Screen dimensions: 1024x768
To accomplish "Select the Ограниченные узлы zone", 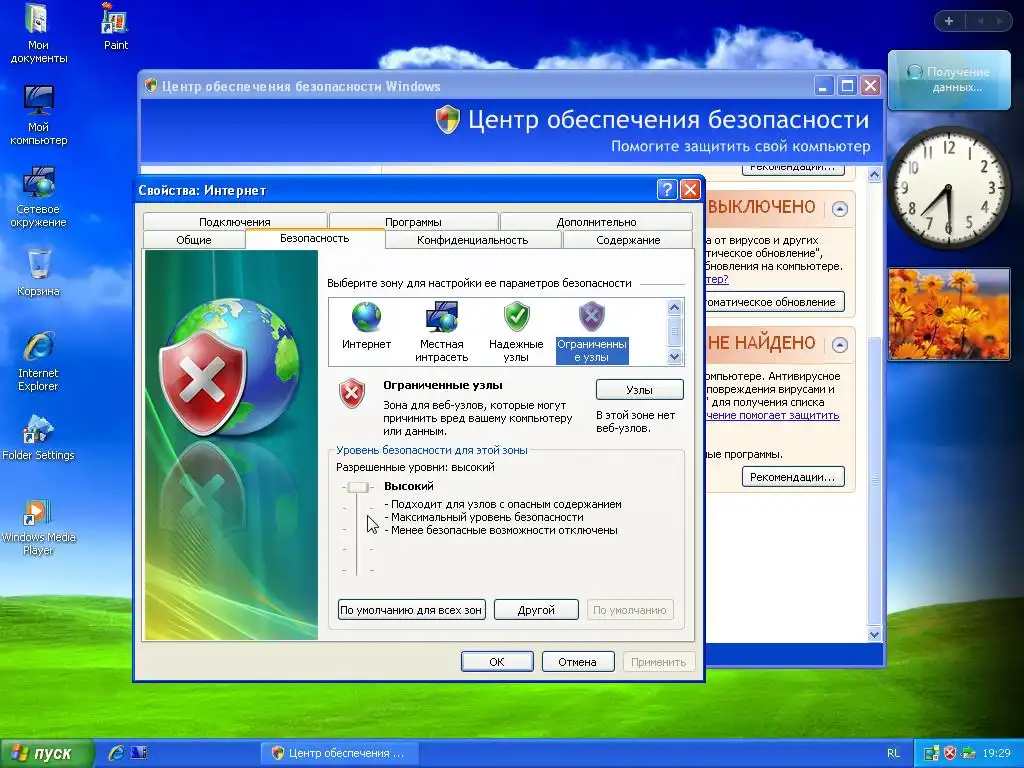I will (592, 332).
